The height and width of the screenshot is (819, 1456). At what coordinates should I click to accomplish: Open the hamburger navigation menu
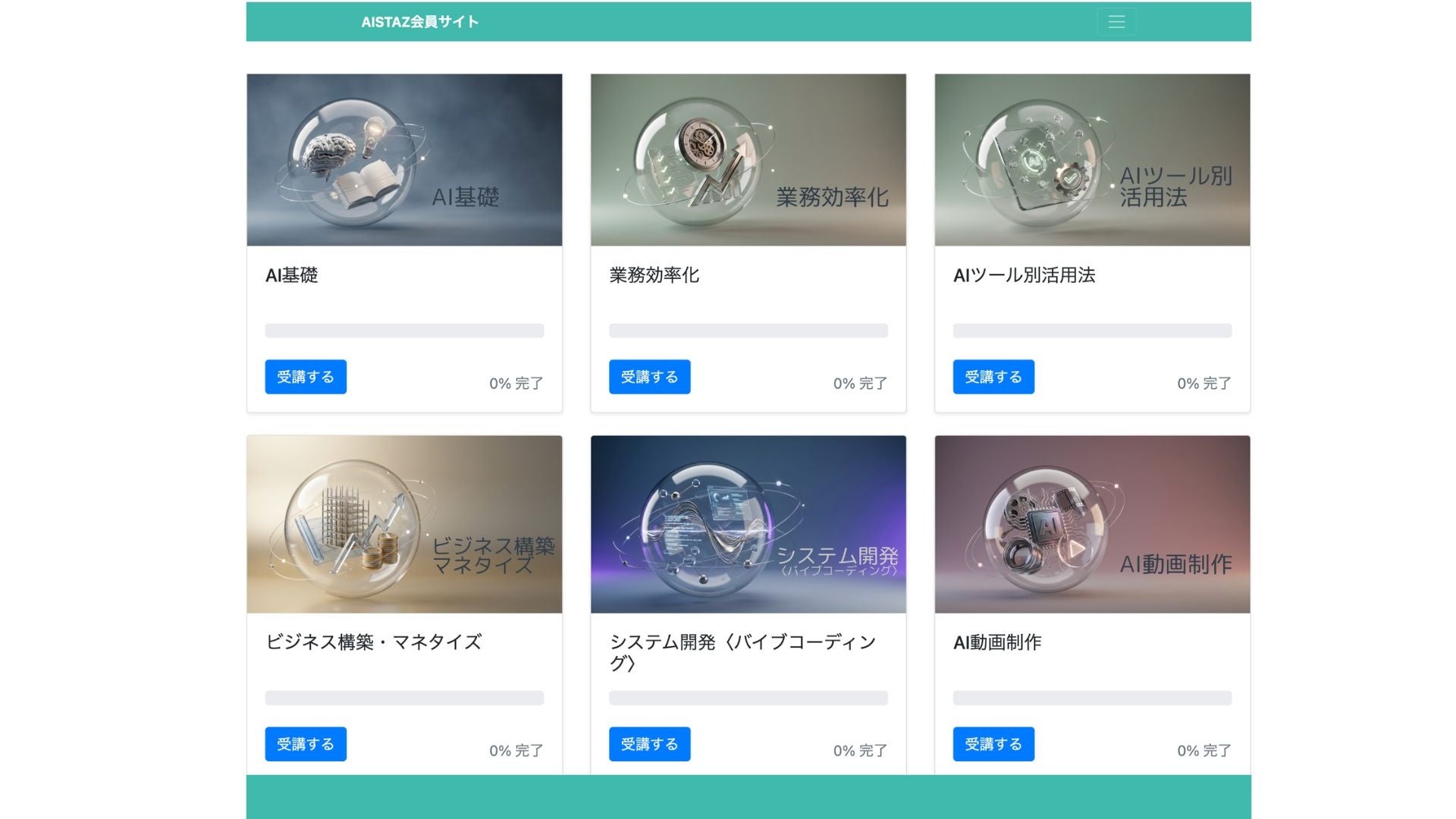point(1116,22)
